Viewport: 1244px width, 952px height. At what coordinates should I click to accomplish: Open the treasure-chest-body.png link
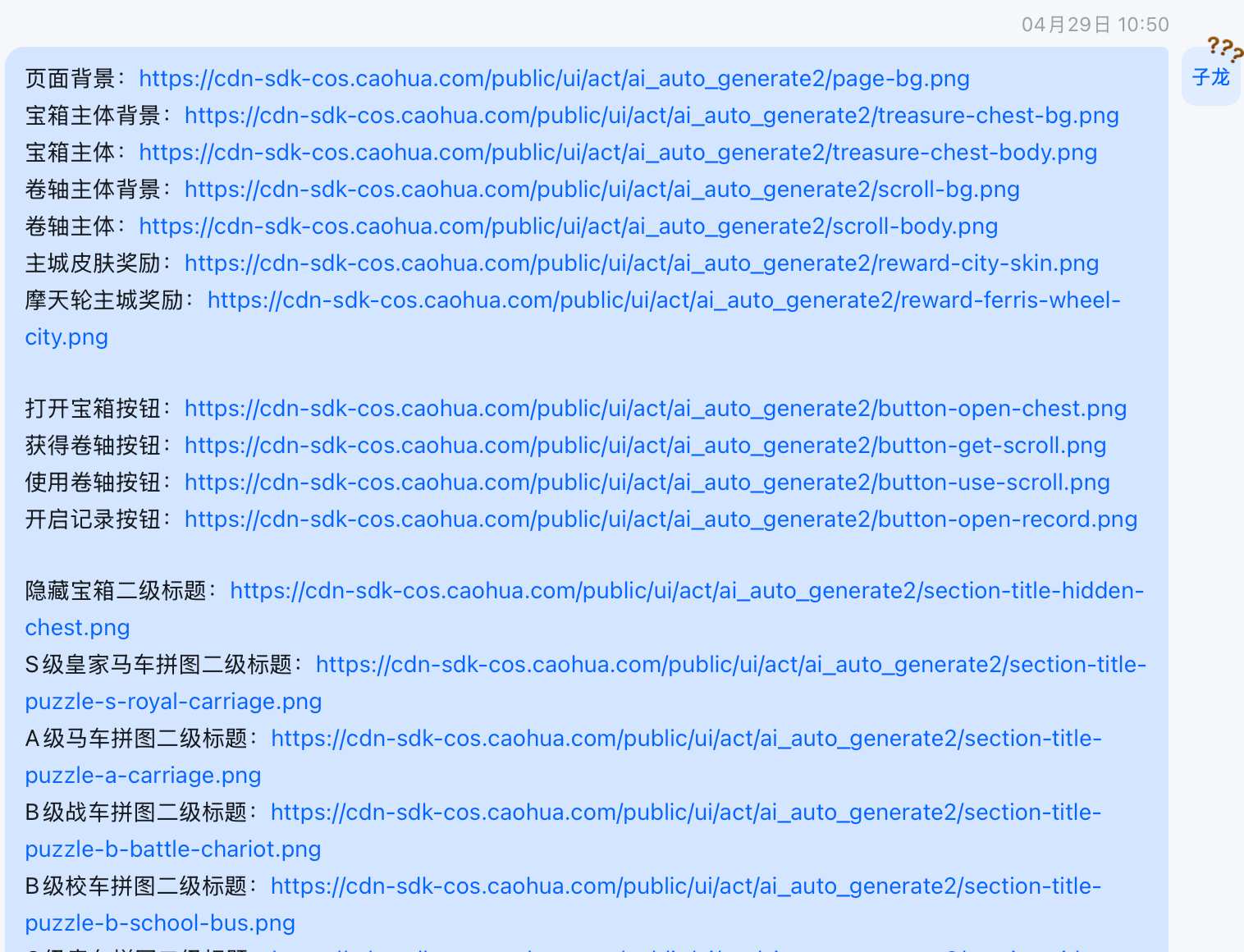pyautogui.click(x=618, y=153)
